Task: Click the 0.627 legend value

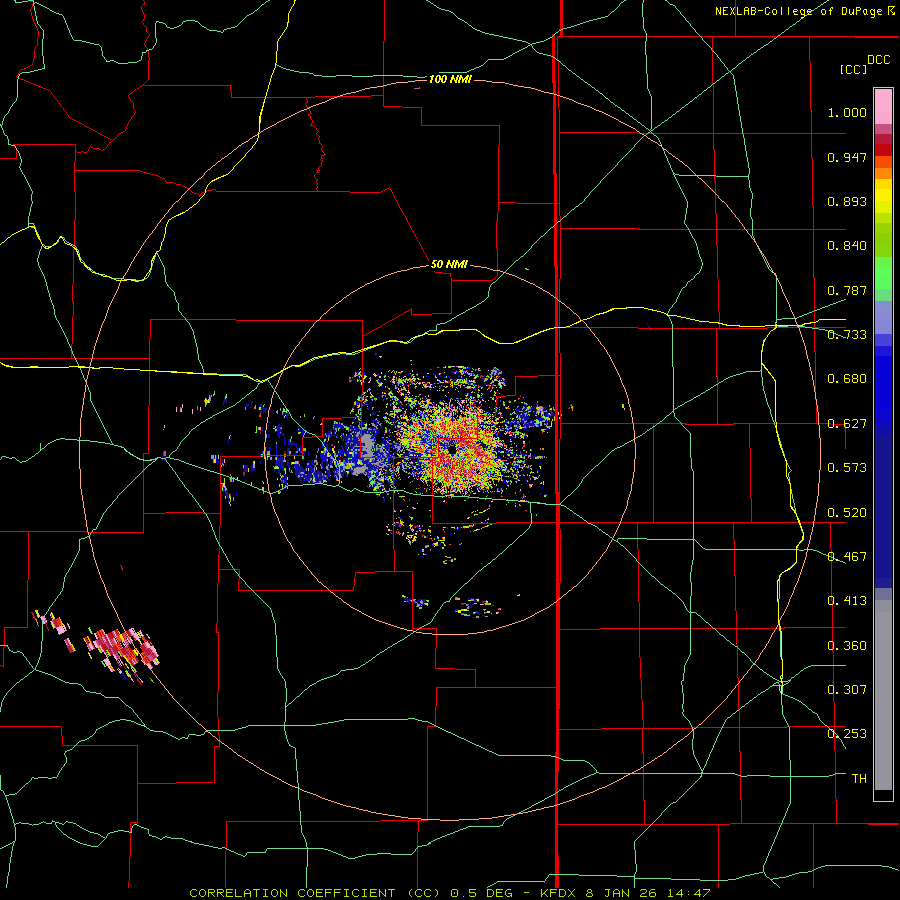Action: point(847,424)
